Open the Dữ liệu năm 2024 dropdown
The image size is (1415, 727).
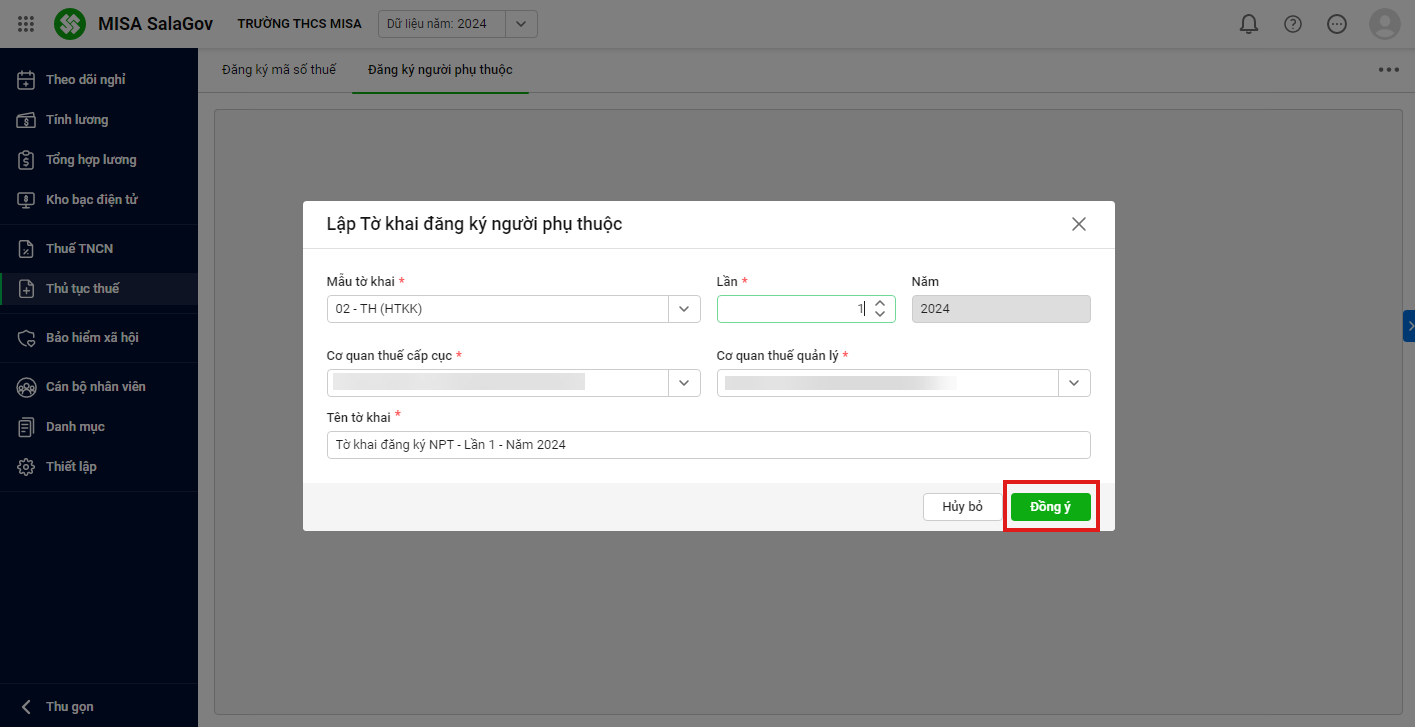521,24
